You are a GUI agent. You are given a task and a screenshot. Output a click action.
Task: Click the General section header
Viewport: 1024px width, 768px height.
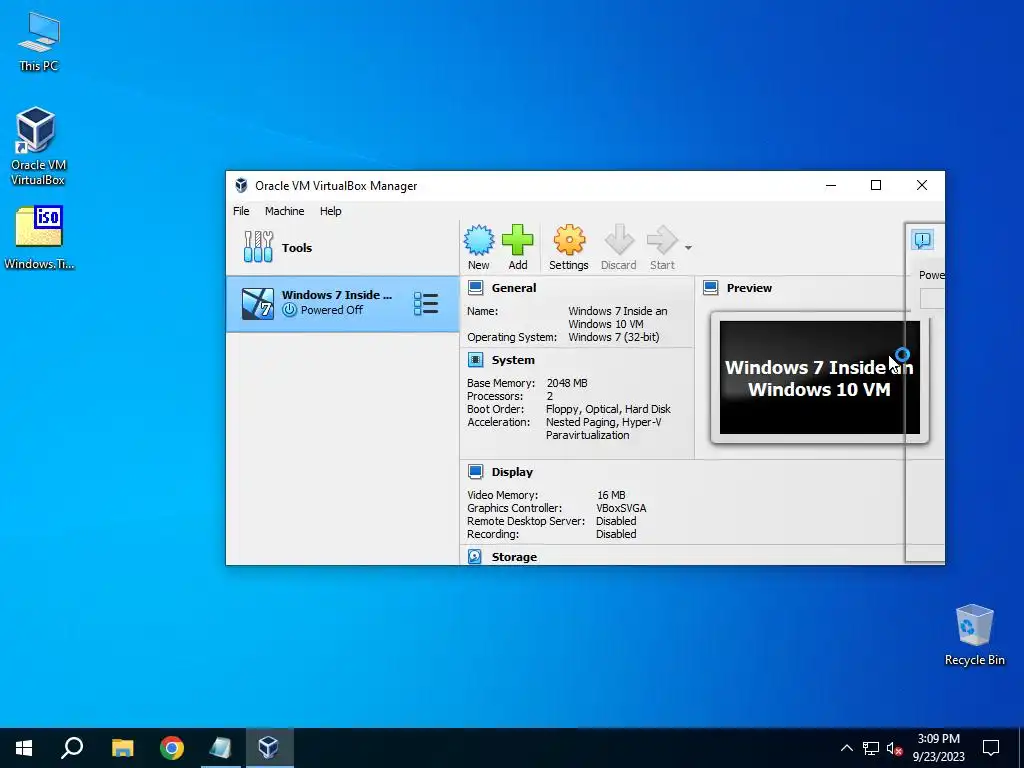click(513, 288)
